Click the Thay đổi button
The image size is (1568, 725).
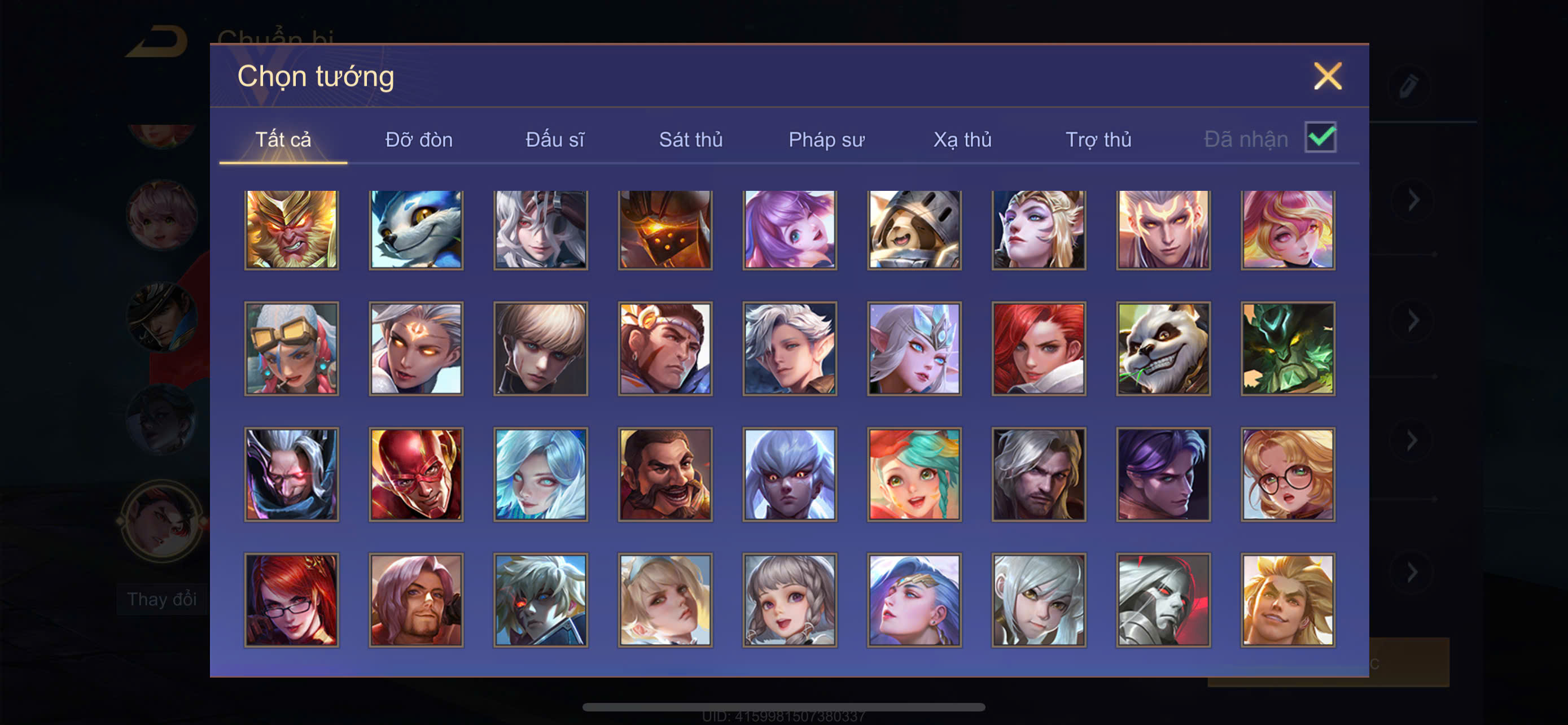click(x=162, y=599)
